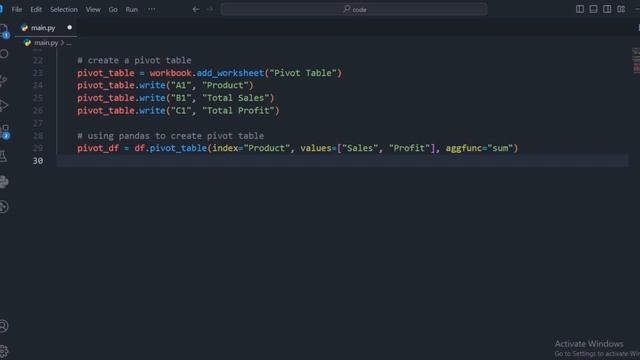The image size is (640, 360).
Task: Click line number 23 in the gutter
Action: 38,73
